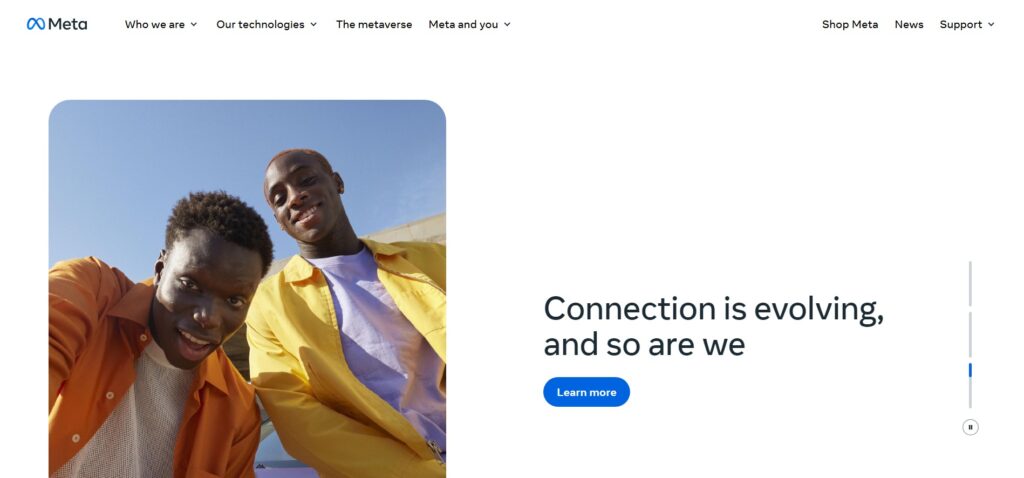The width and height of the screenshot is (1024, 478).
Task: Click the Meta infinity logo
Action: [x=36, y=24]
